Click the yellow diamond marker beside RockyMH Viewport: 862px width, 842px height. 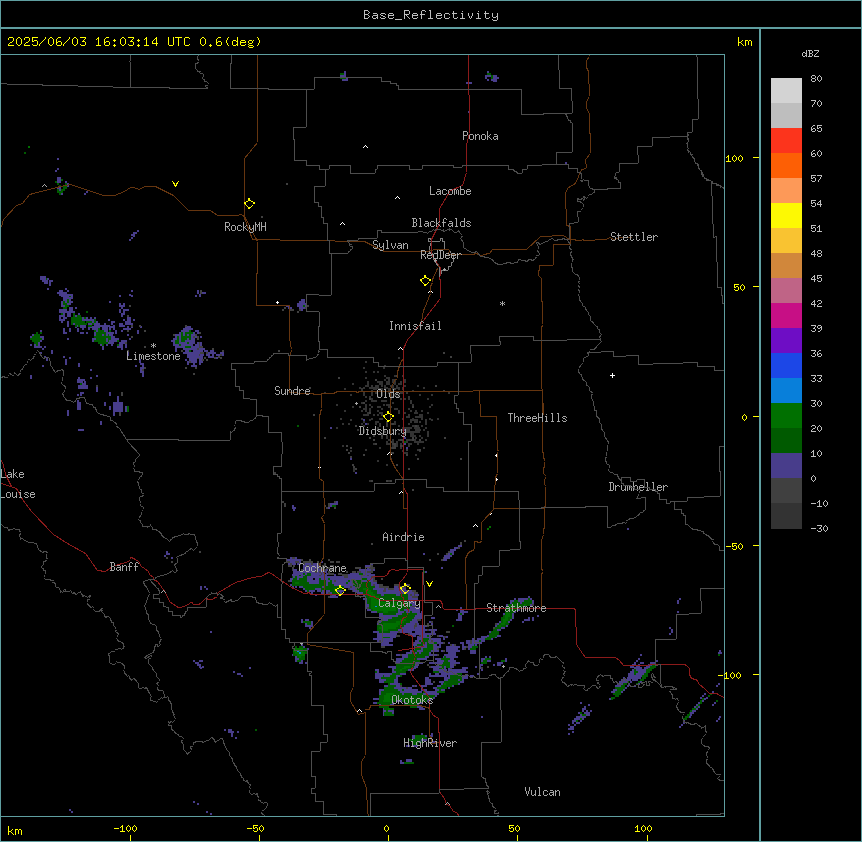pyautogui.click(x=249, y=203)
